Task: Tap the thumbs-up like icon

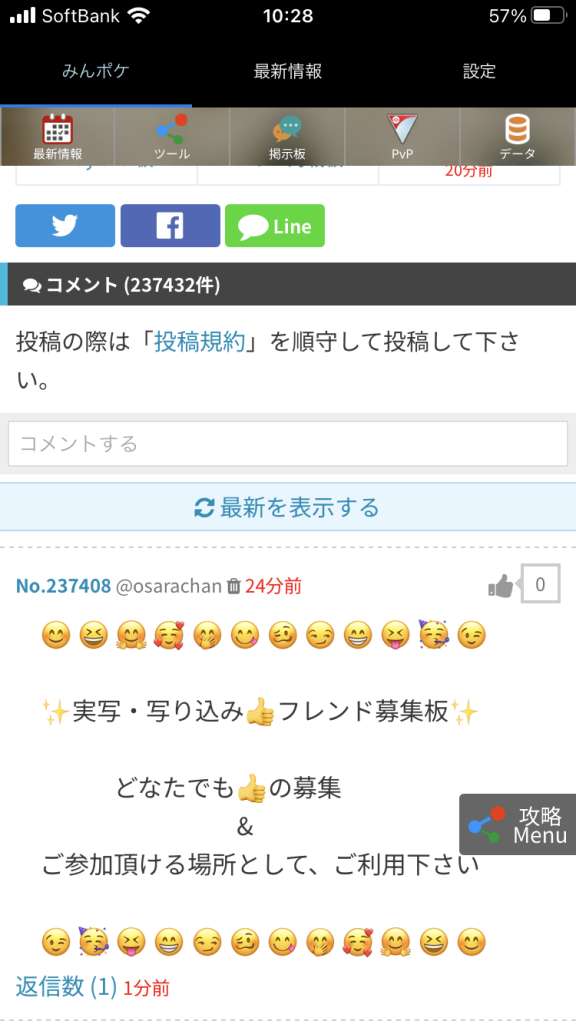Action: click(501, 586)
